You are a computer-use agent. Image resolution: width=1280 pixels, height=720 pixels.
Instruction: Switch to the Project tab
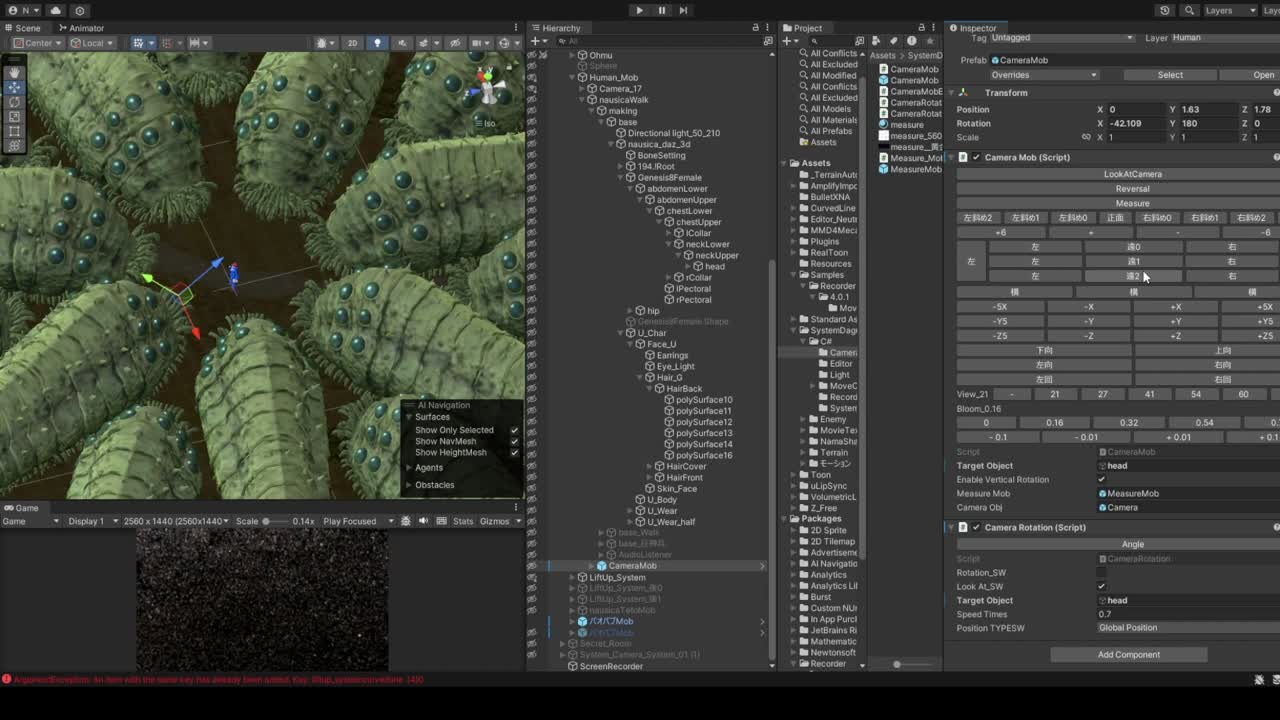806,28
